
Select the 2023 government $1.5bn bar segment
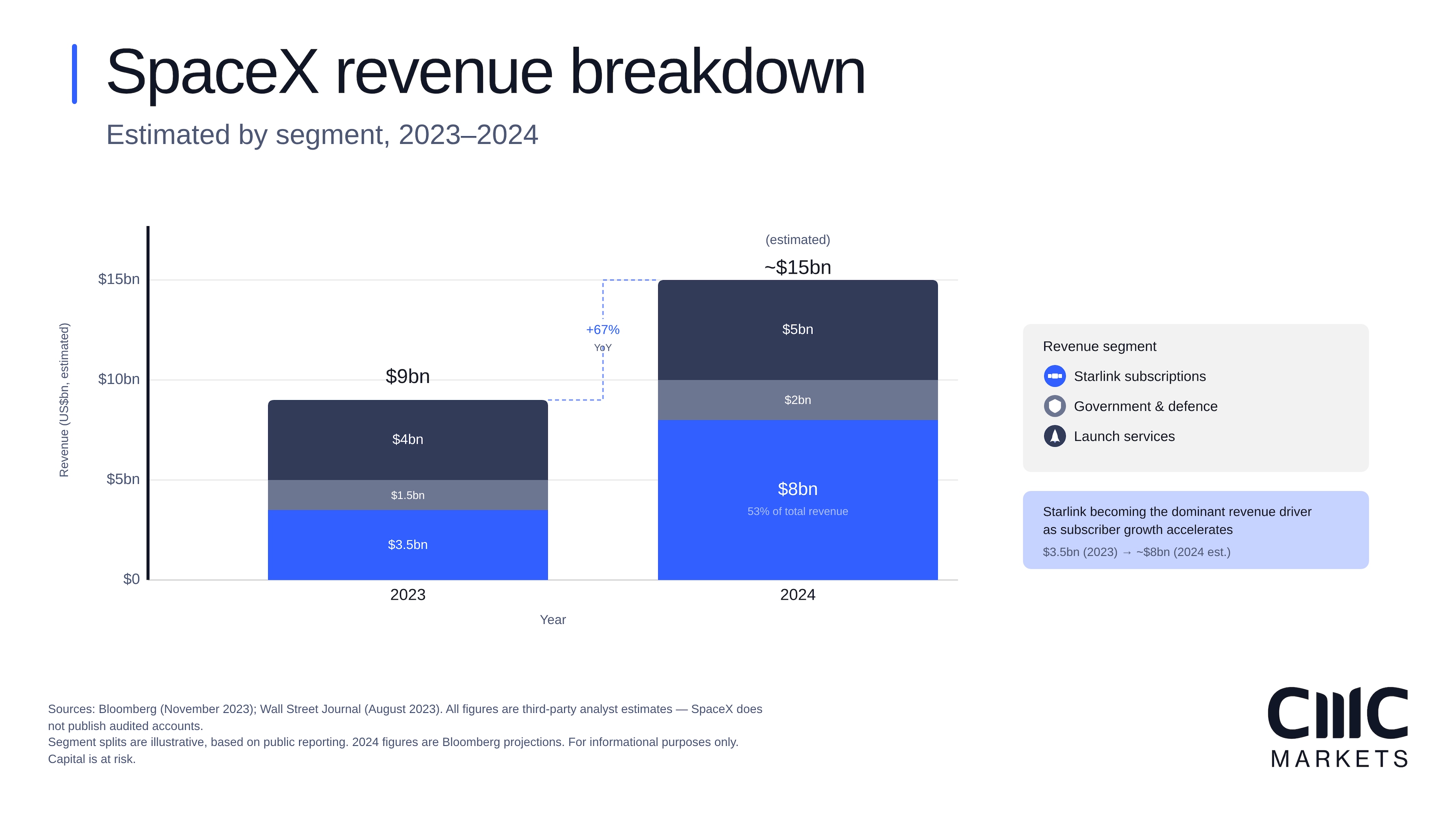pos(408,495)
